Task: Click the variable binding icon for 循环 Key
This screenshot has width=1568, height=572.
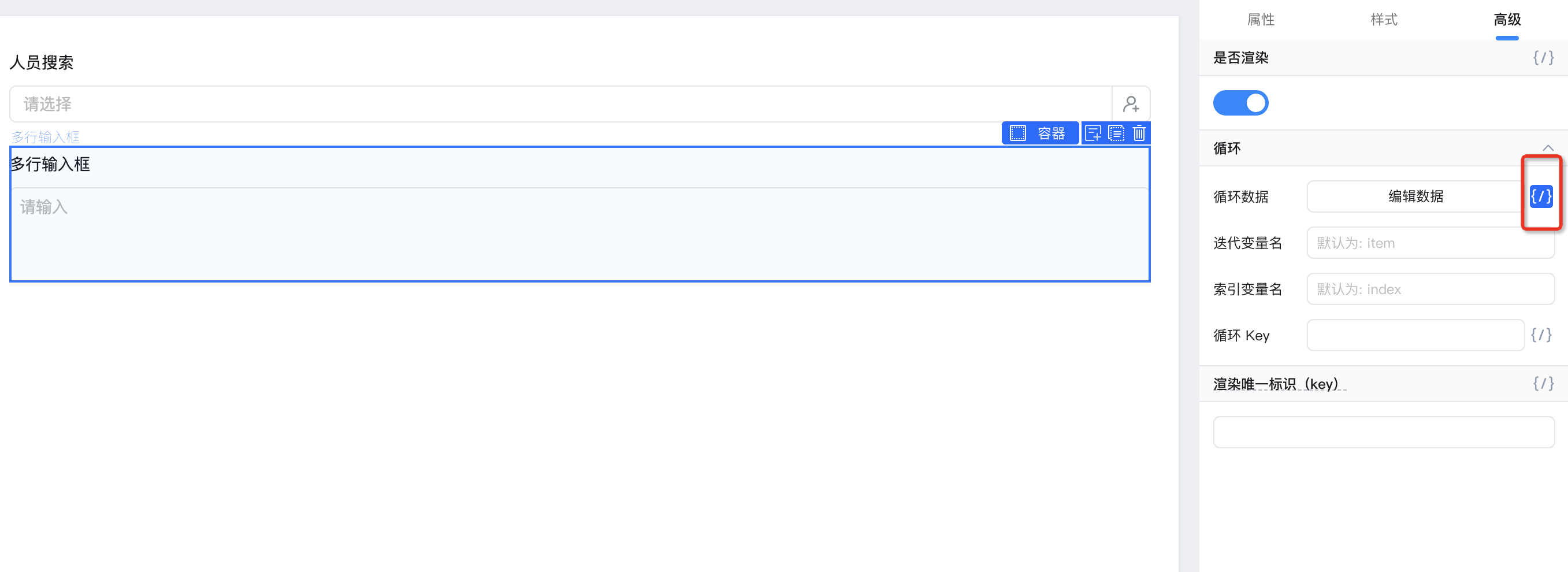Action: 1541,335
